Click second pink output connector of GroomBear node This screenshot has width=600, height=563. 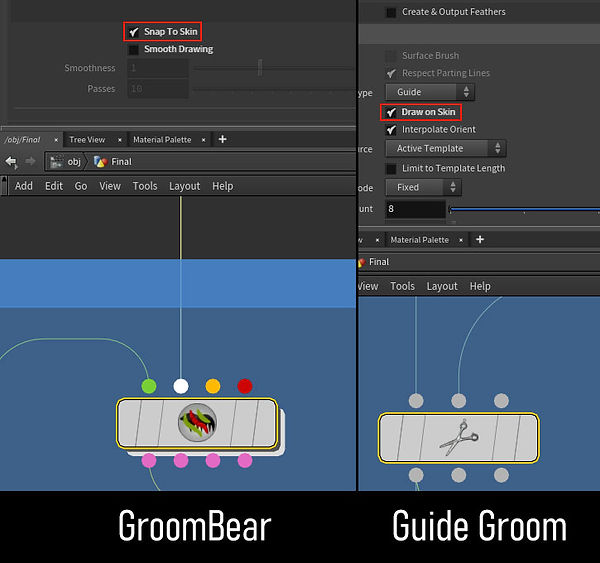[181, 460]
